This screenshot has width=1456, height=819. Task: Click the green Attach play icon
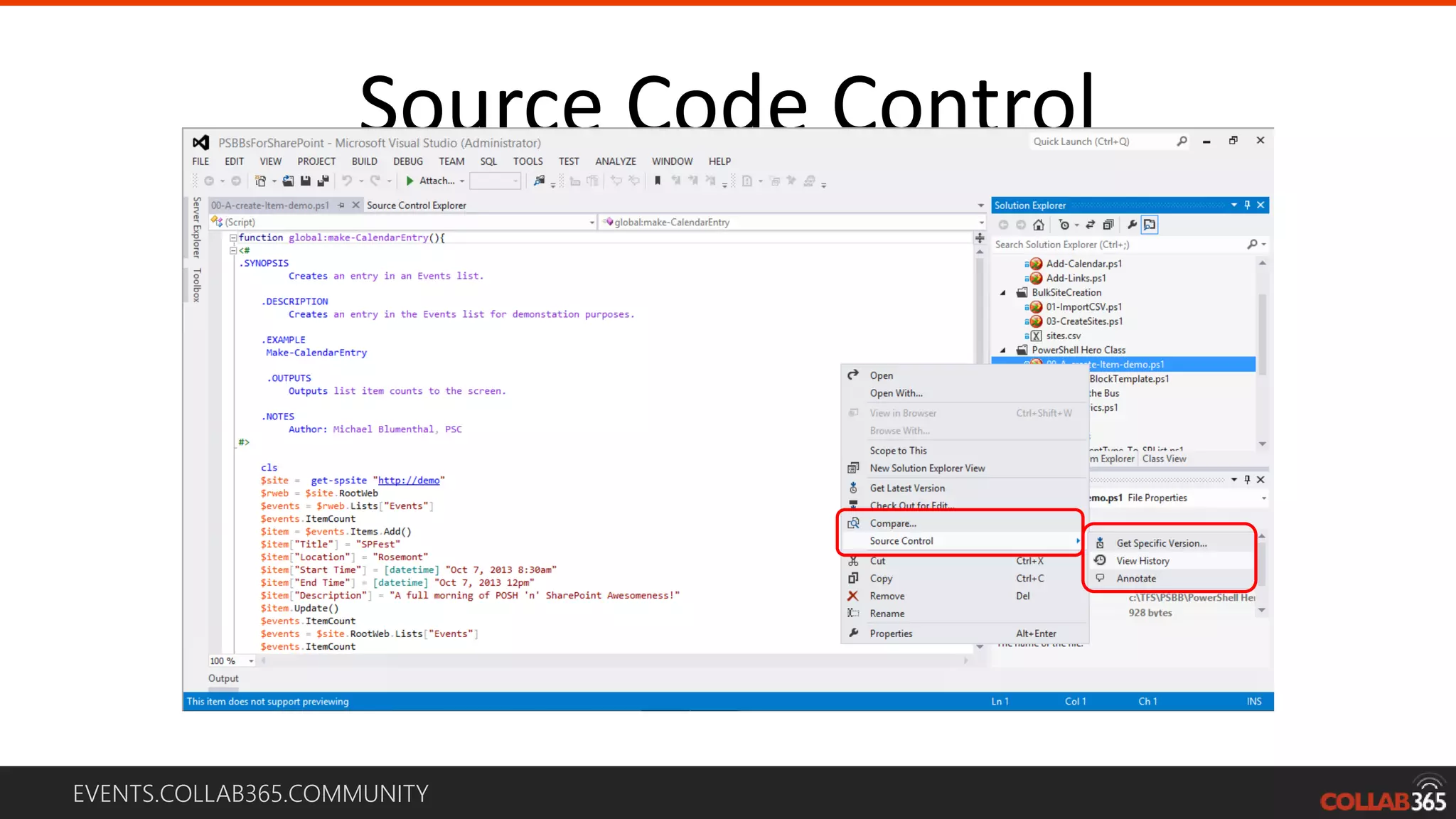tap(409, 181)
